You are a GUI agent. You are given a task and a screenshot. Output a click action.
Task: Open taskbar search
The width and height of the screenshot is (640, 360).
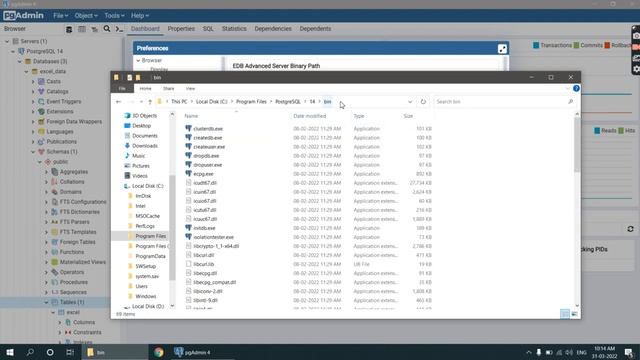(30, 352)
